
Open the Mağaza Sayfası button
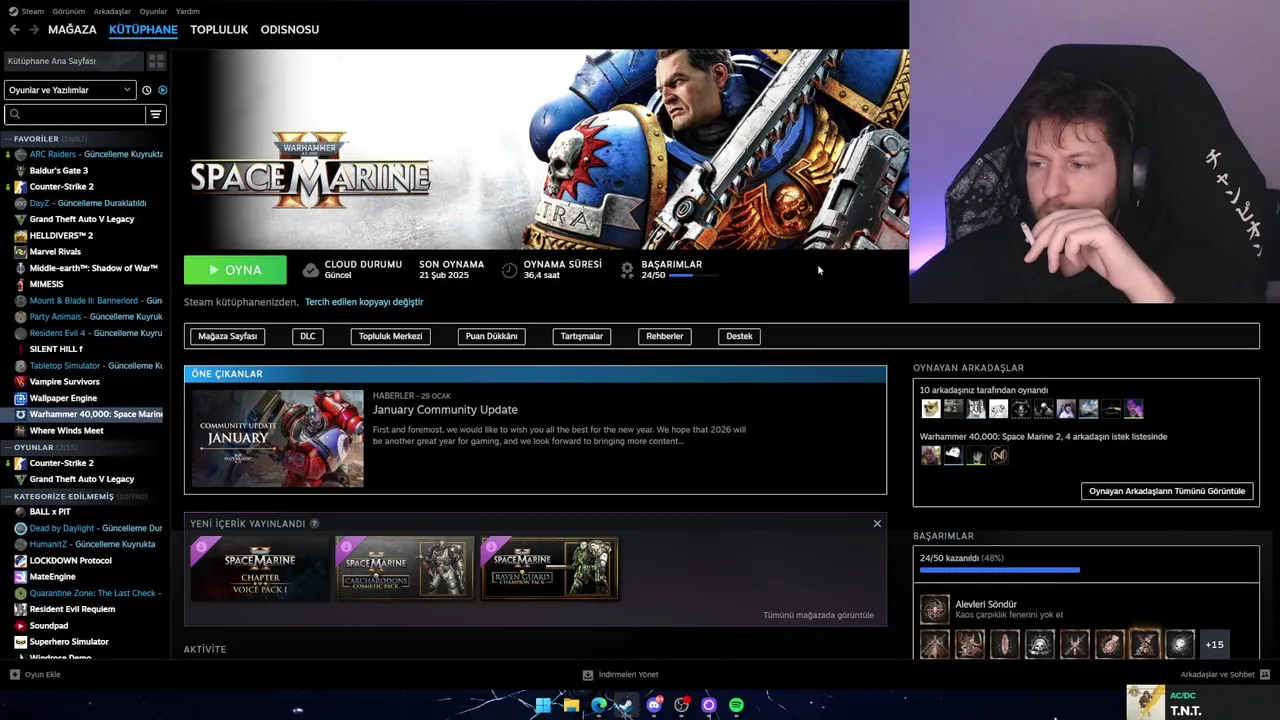(x=228, y=336)
